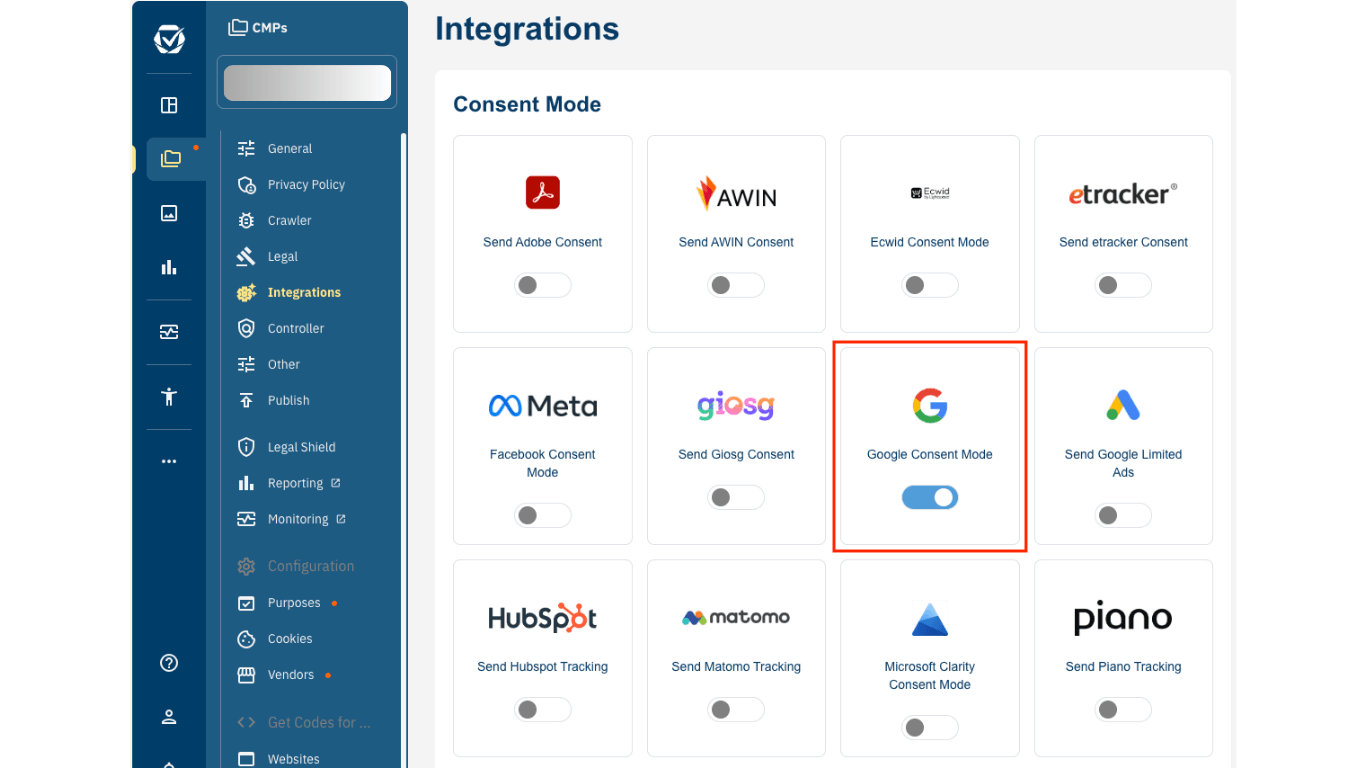Select the CMPs folder icon in left rail
This screenshot has height=768, width=1366.
coord(170,158)
